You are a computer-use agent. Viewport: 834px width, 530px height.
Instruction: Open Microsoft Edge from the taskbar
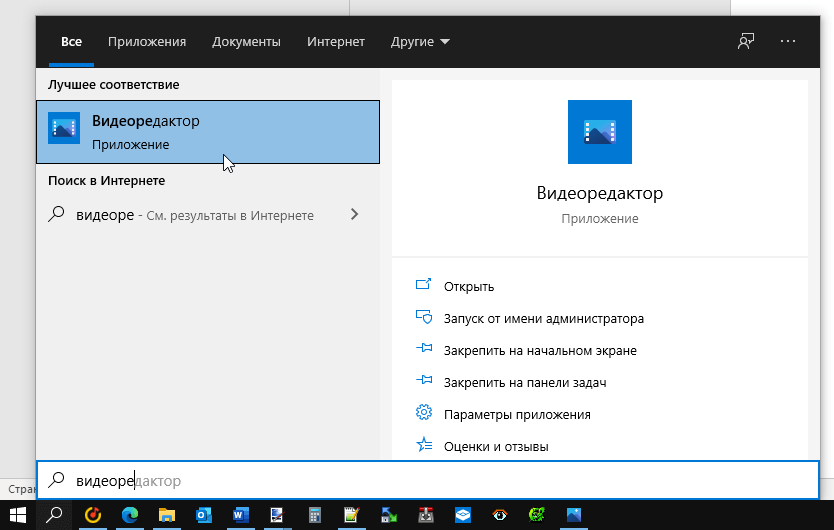(130, 515)
